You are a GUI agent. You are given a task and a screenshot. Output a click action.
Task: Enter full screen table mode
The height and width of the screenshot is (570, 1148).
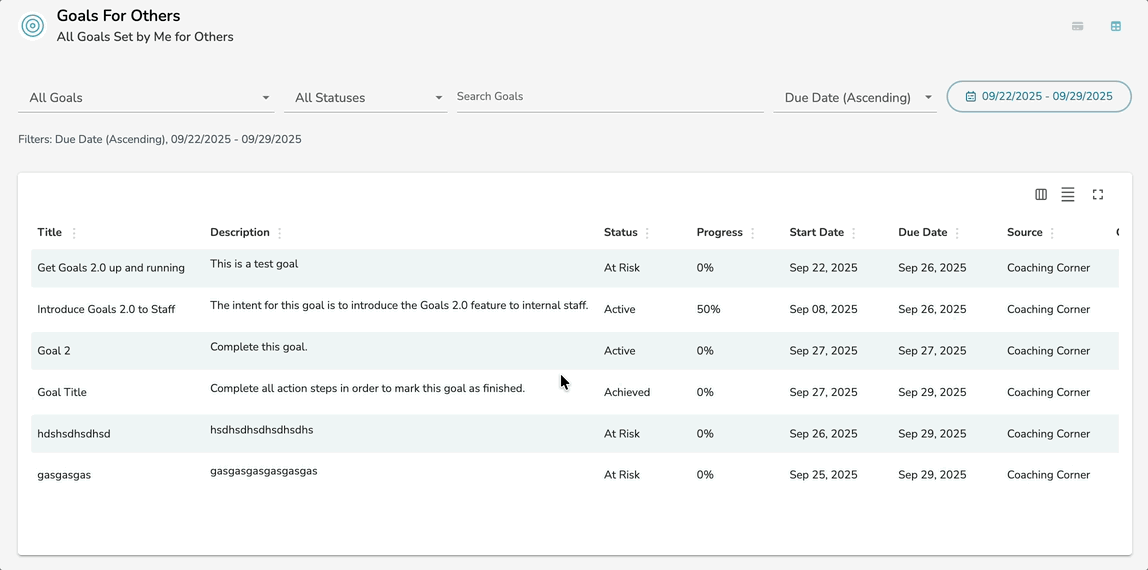pyautogui.click(x=1098, y=195)
